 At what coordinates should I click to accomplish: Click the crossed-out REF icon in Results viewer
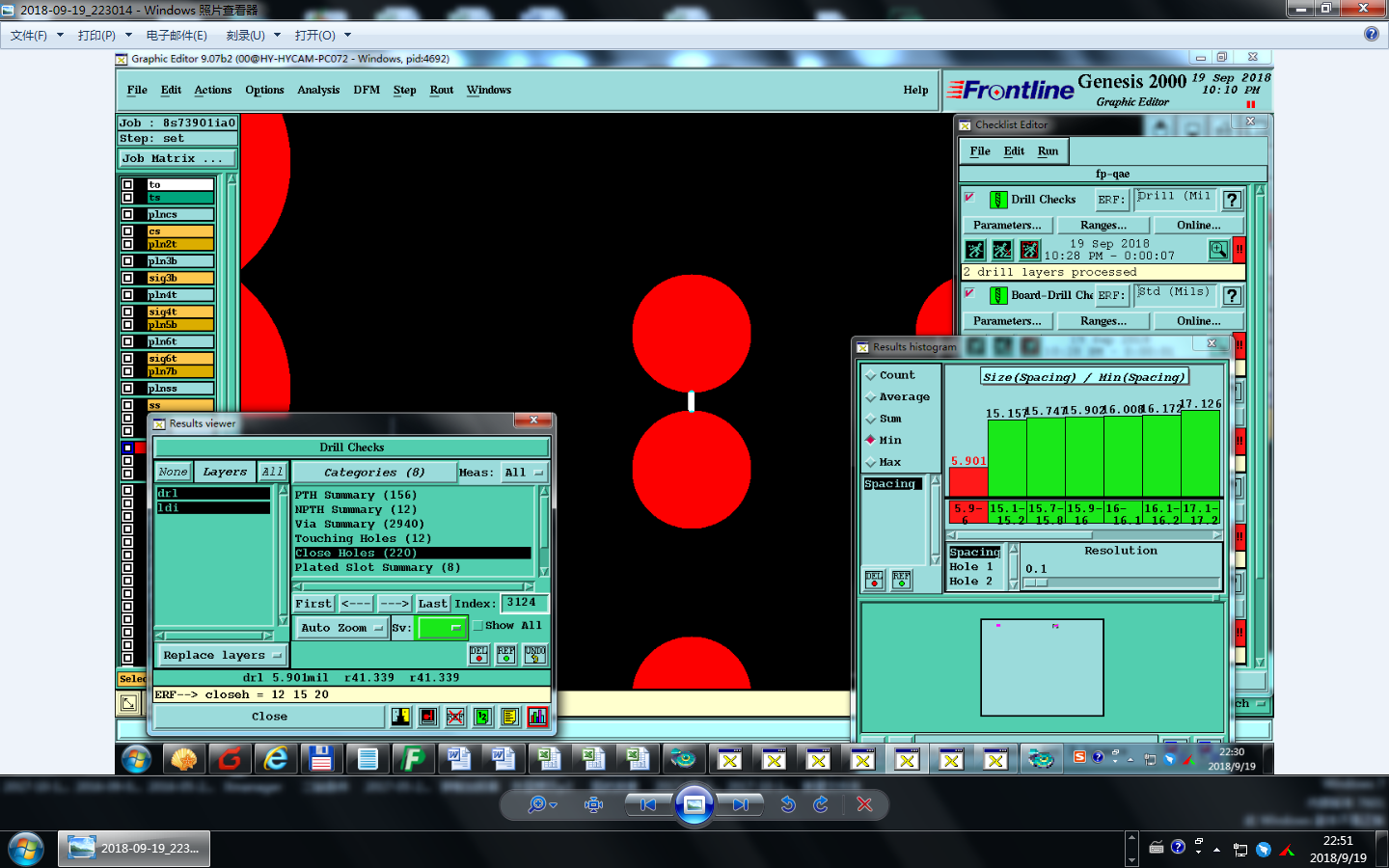point(455,717)
